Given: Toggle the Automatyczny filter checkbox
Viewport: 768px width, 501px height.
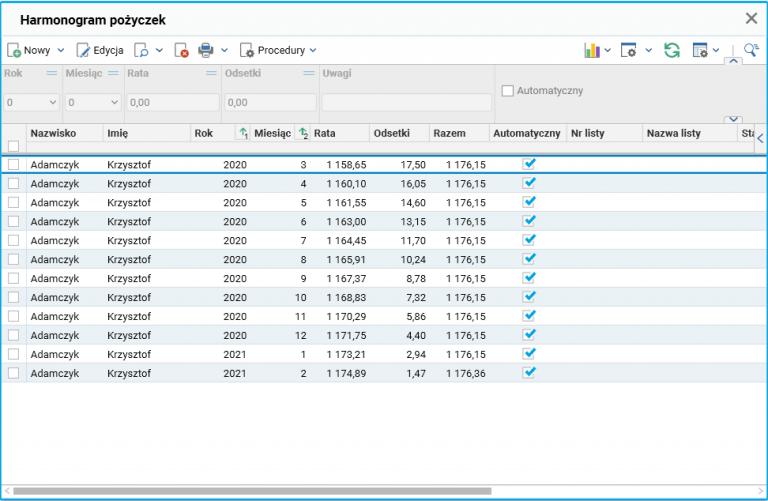Looking at the screenshot, I should click(507, 91).
